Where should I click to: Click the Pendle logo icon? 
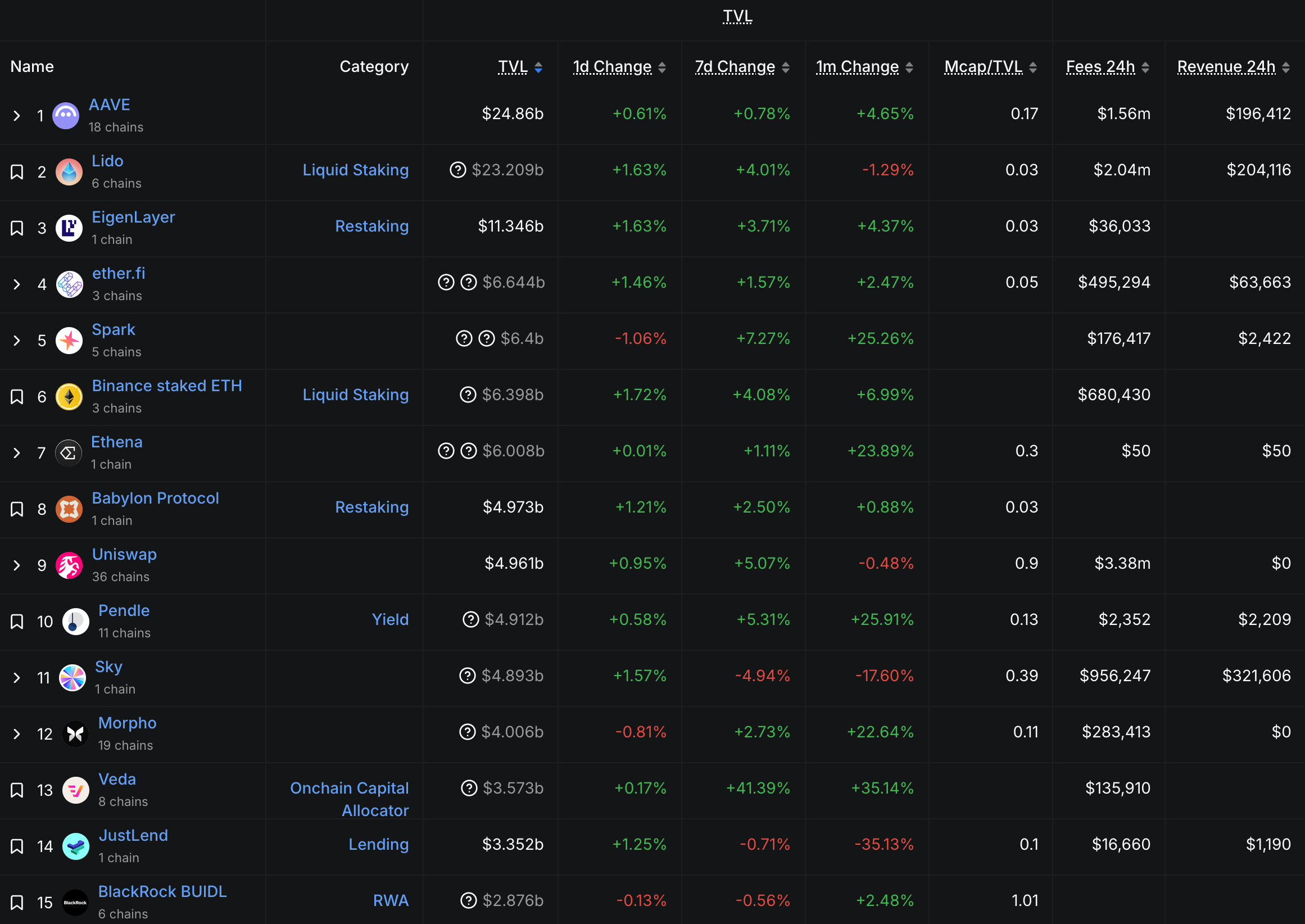[75, 621]
